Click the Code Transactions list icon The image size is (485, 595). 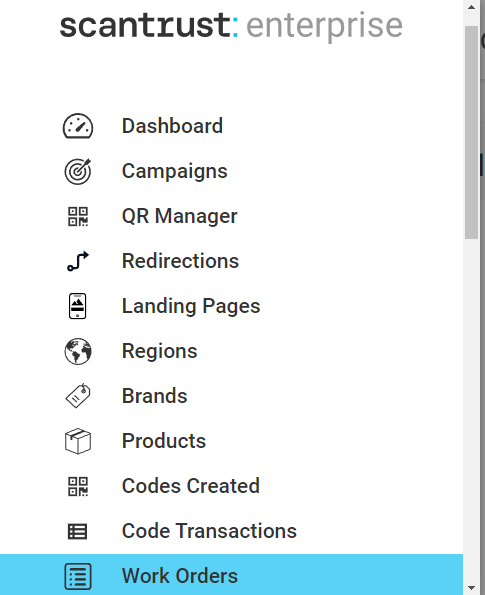(x=77, y=531)
